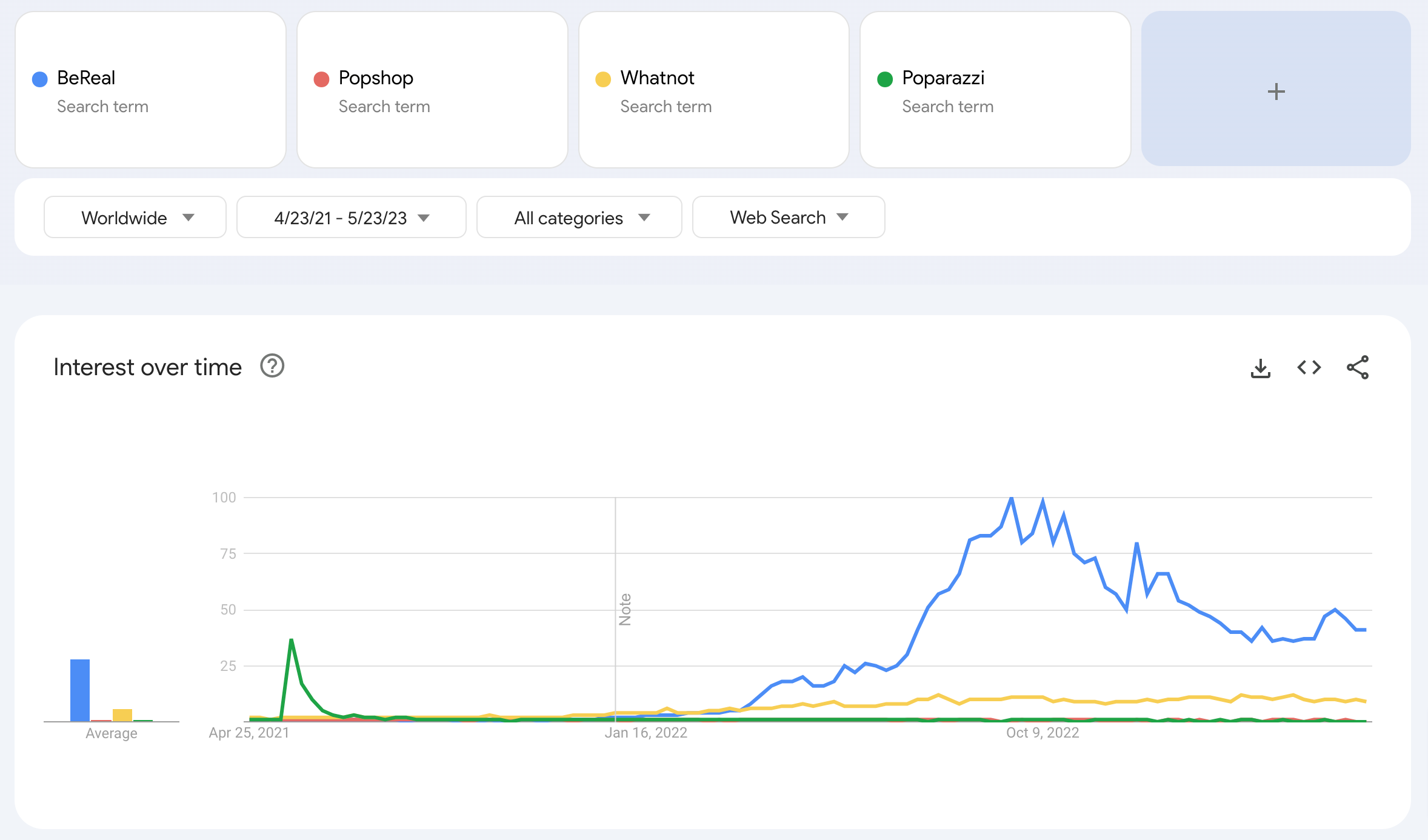Viewport: 1428px width, 840px height.
Task: Click the blue BeReal color dot
Action: tap(40, 79)
